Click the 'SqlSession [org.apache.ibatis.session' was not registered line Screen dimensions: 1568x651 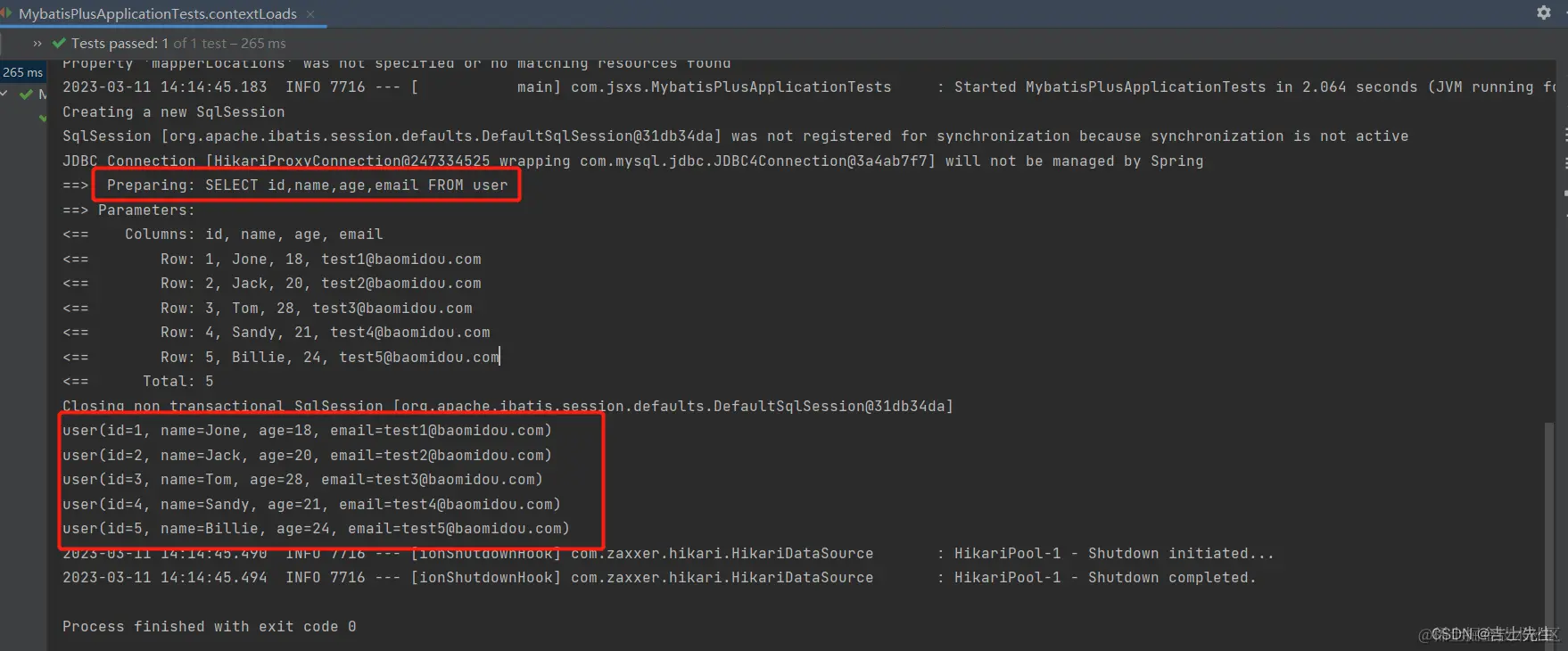[x=736, y=136]
